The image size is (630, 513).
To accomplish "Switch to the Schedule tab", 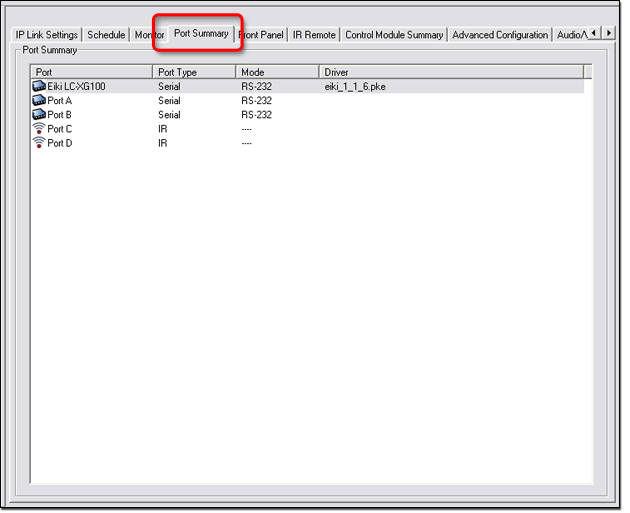I will [106, 35].
